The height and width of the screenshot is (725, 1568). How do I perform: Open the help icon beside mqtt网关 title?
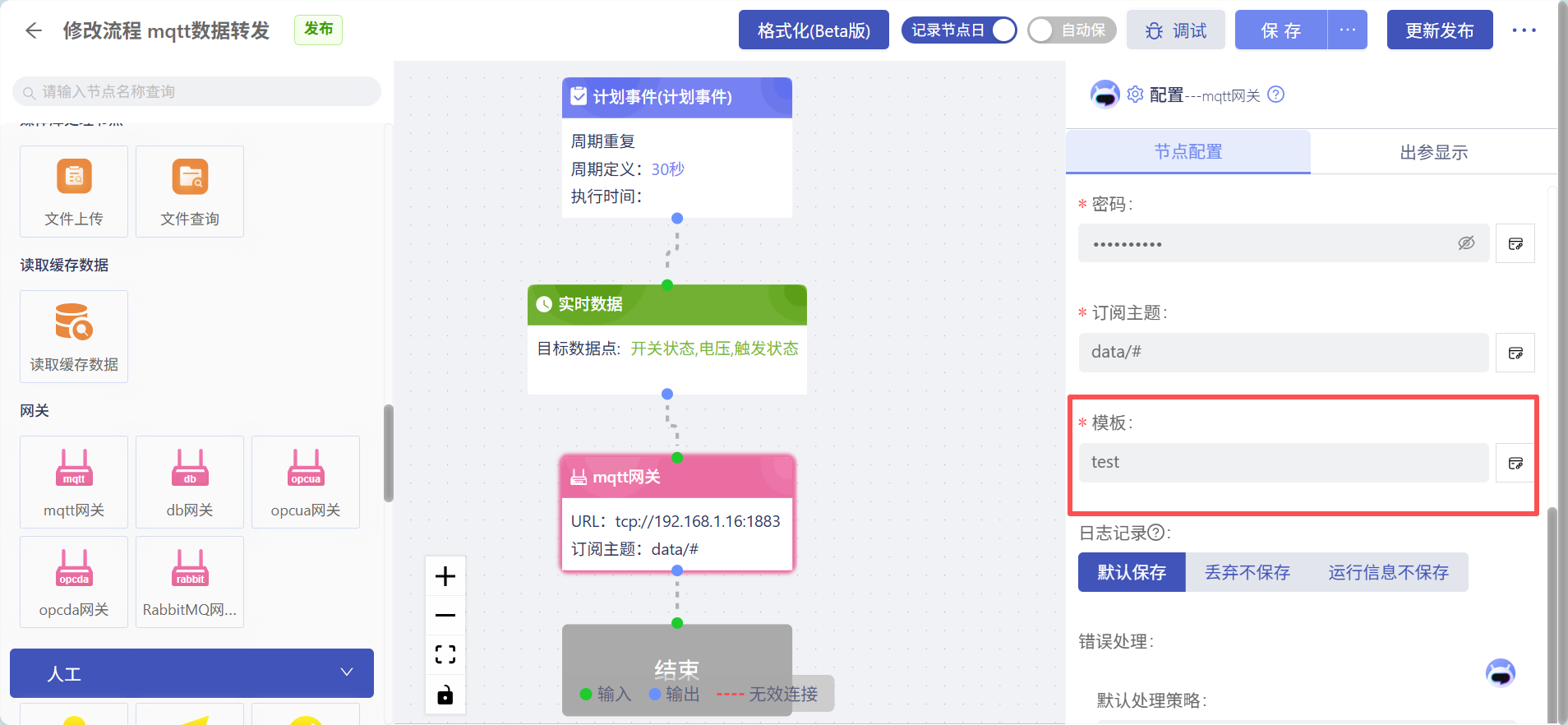[1275, 95]
